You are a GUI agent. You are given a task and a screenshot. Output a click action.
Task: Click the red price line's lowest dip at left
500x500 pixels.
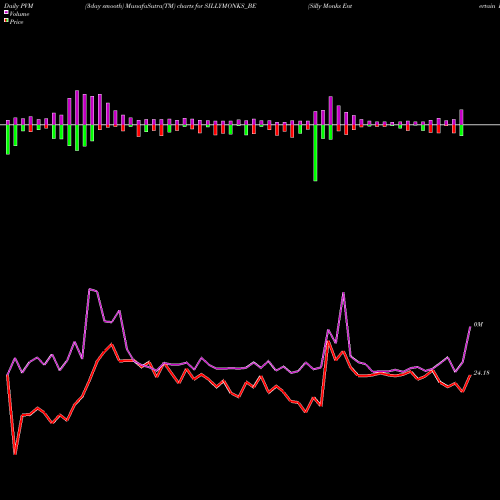point(15,453)
